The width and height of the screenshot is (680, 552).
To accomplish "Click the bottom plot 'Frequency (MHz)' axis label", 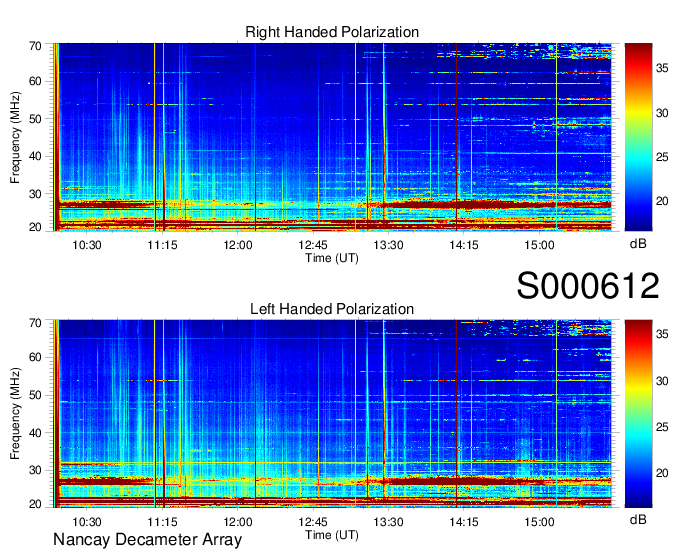I will click(x=15, y=414).
